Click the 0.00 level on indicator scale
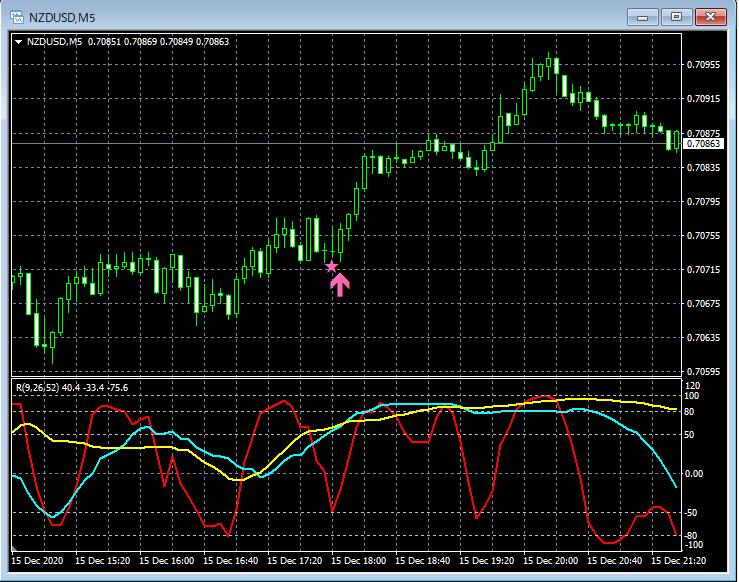Viewport: 739px width, 582px height. pos(695,474)
